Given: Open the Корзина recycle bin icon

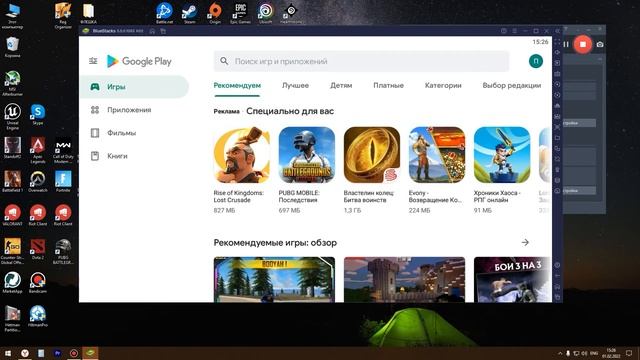Looking at the screenshot, I should (x=13, y=47).
